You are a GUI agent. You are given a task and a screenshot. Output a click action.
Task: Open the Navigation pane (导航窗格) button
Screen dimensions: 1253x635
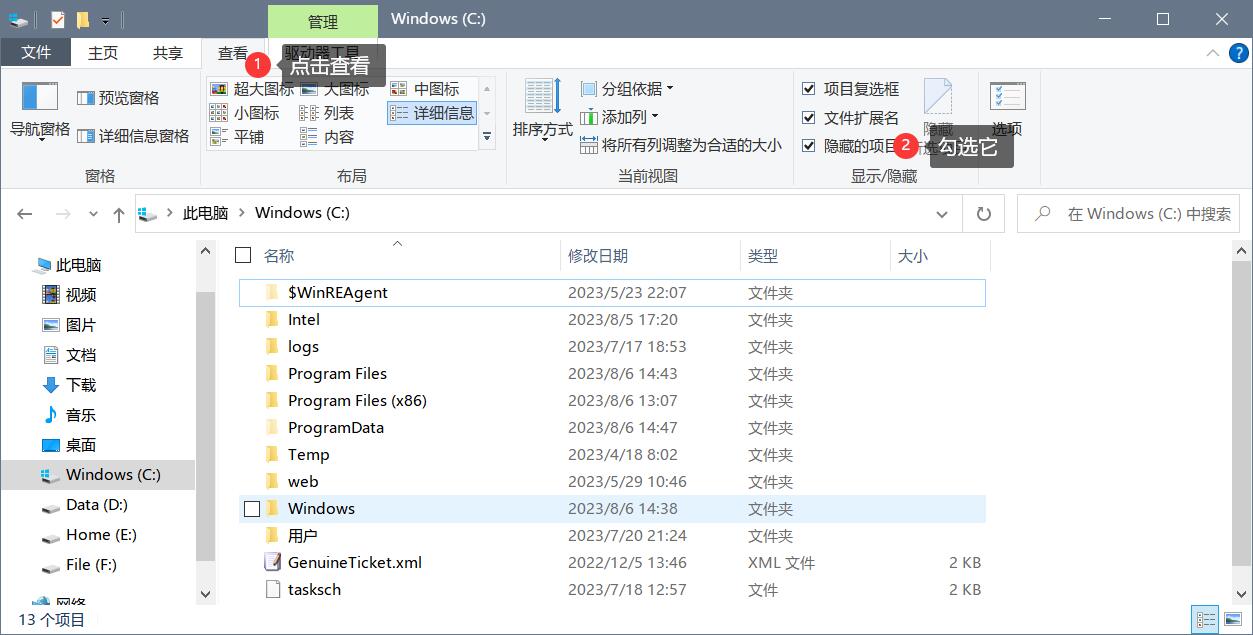40,111
